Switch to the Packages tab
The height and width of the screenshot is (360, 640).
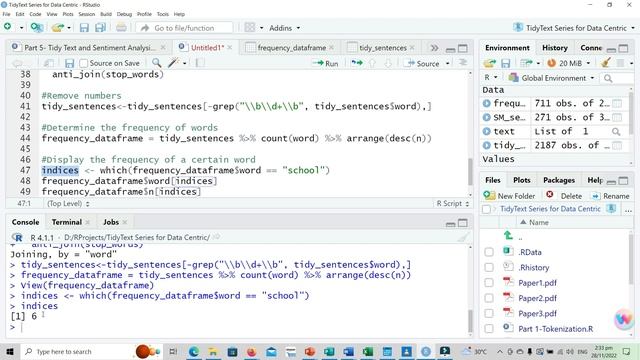pyautogui.click(x=559, y=180)
